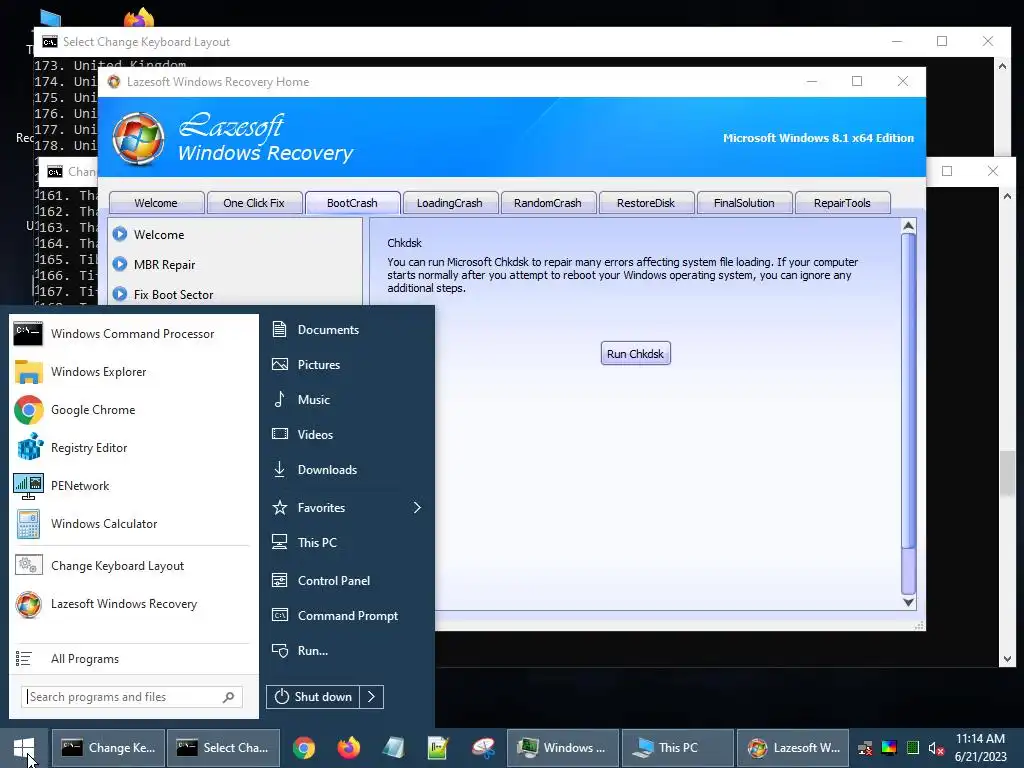Open Registry Editor from Start menu
Image resolution: width=1024 pixels, height=768 pixels.
(131, 447)
